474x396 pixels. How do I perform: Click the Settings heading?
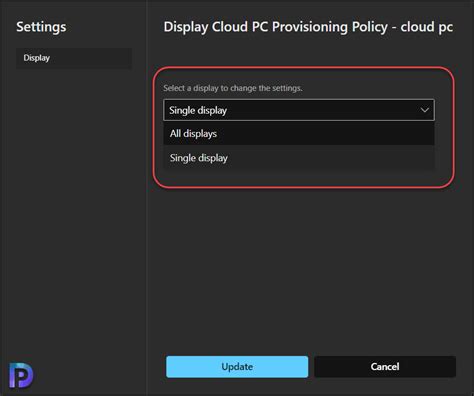[41, 27]
